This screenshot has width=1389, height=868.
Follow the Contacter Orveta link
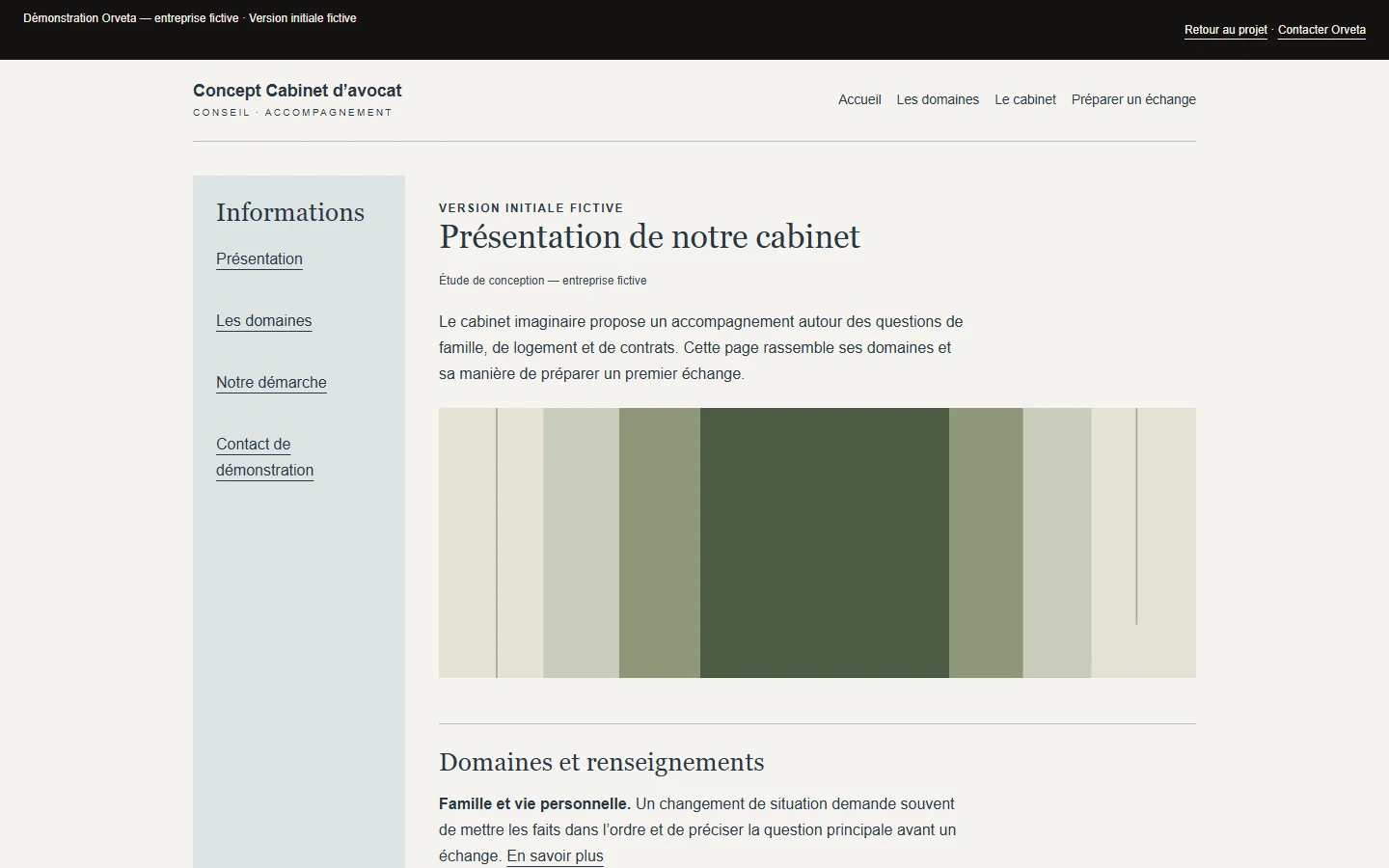(1321, 30)
